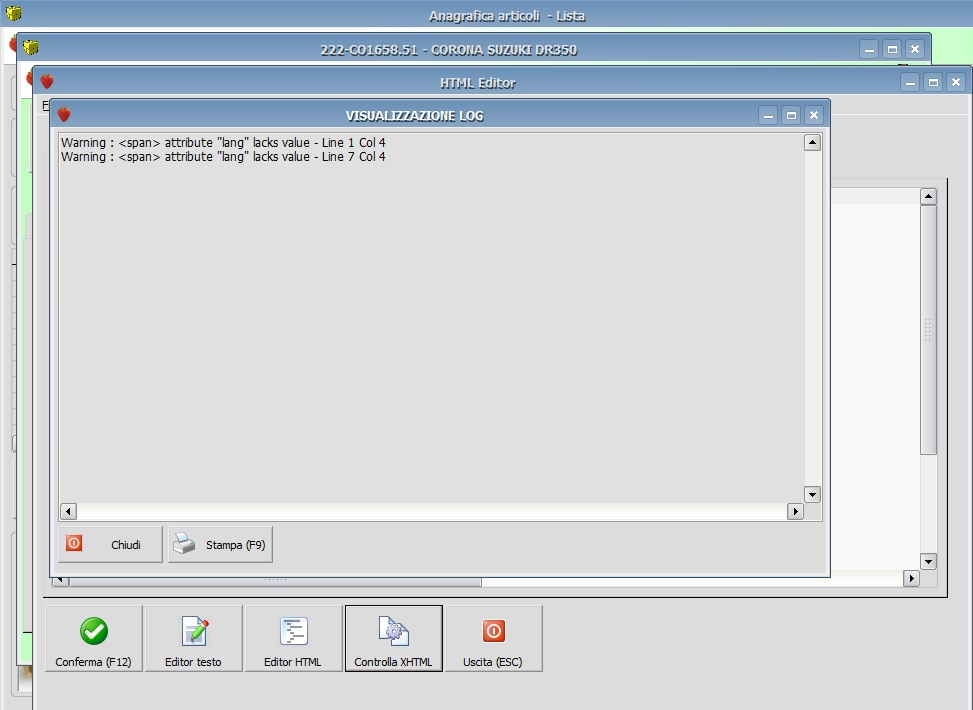Click the Chiudi button in the log window
The width and height of the screenshot is (973, 710).
point(110,544)
